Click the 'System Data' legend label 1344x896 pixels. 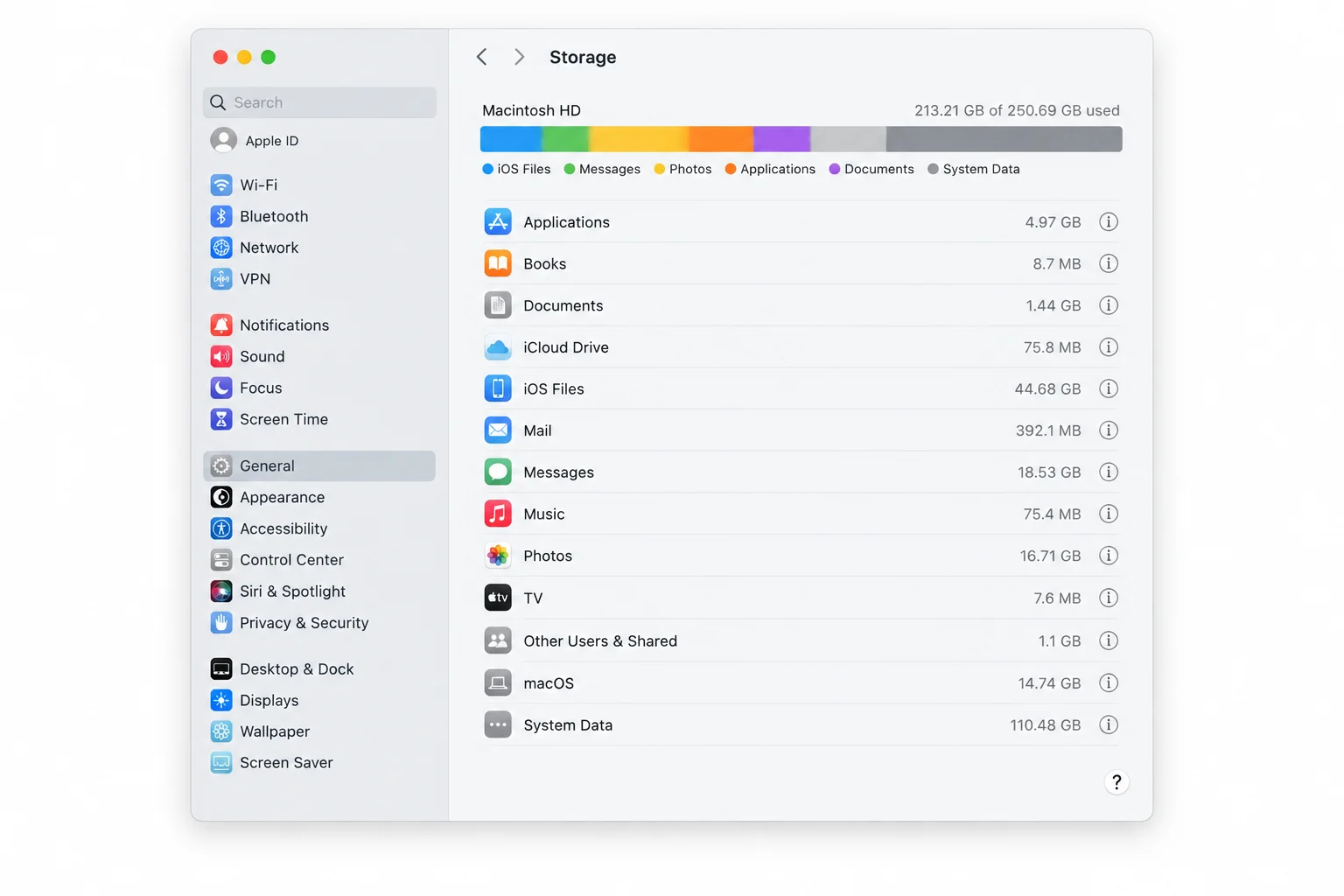tap(981, 169)
